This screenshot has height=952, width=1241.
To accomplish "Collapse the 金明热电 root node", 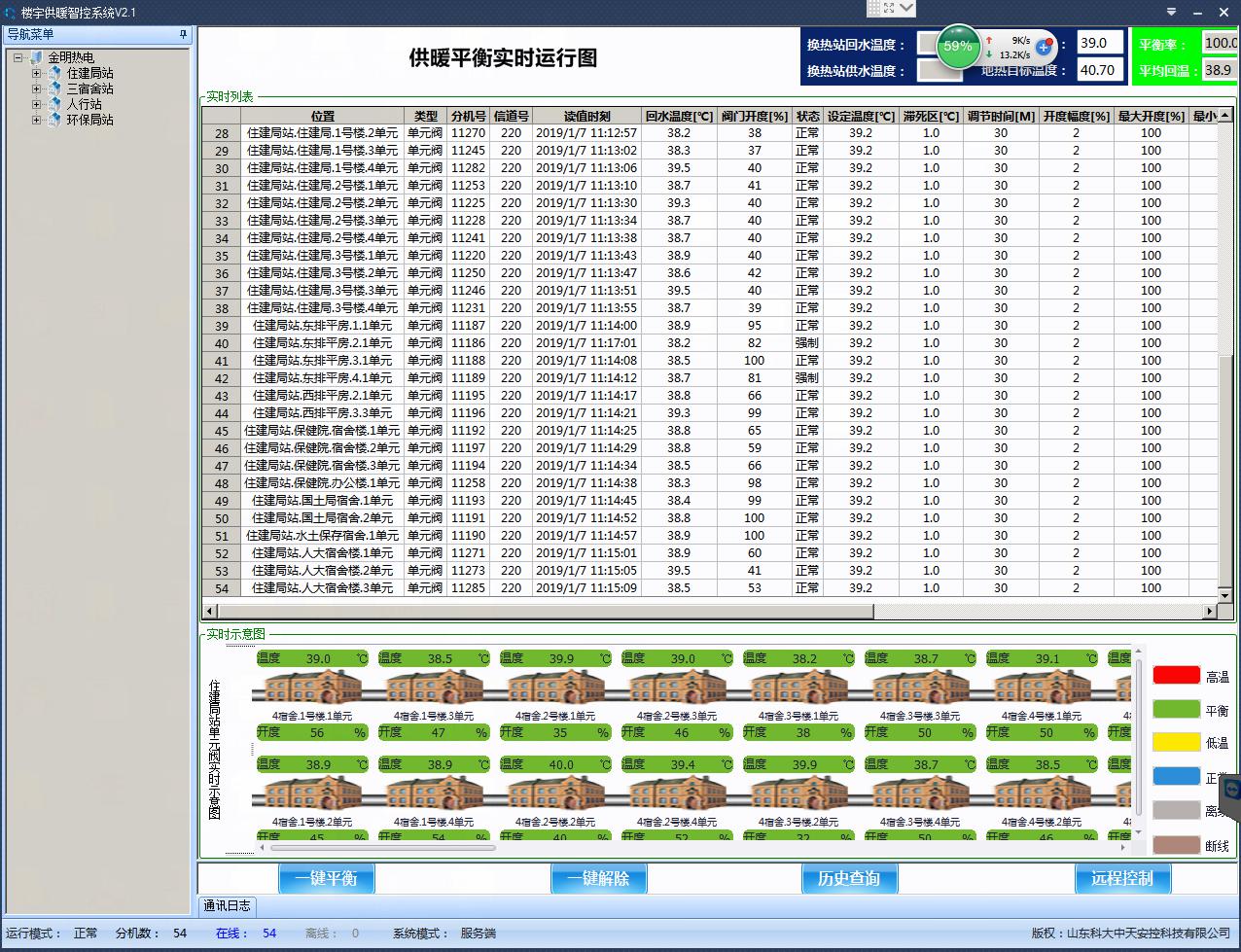I will 18,57.
